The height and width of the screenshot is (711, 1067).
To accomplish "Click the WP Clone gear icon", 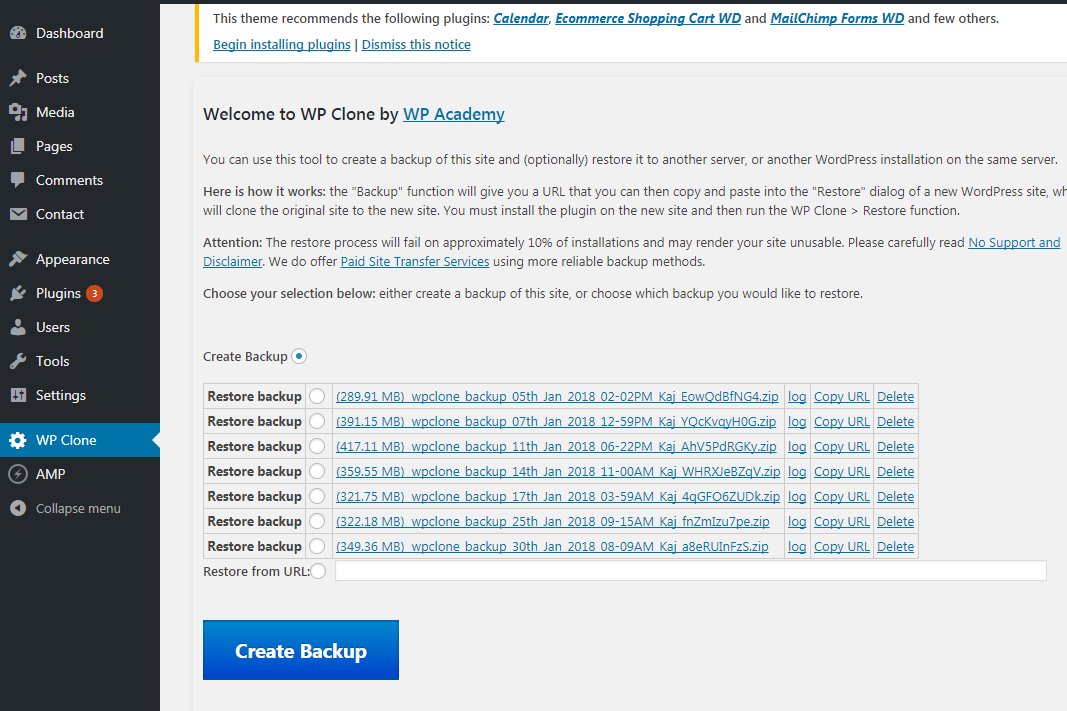I will [x=18, y=440].
